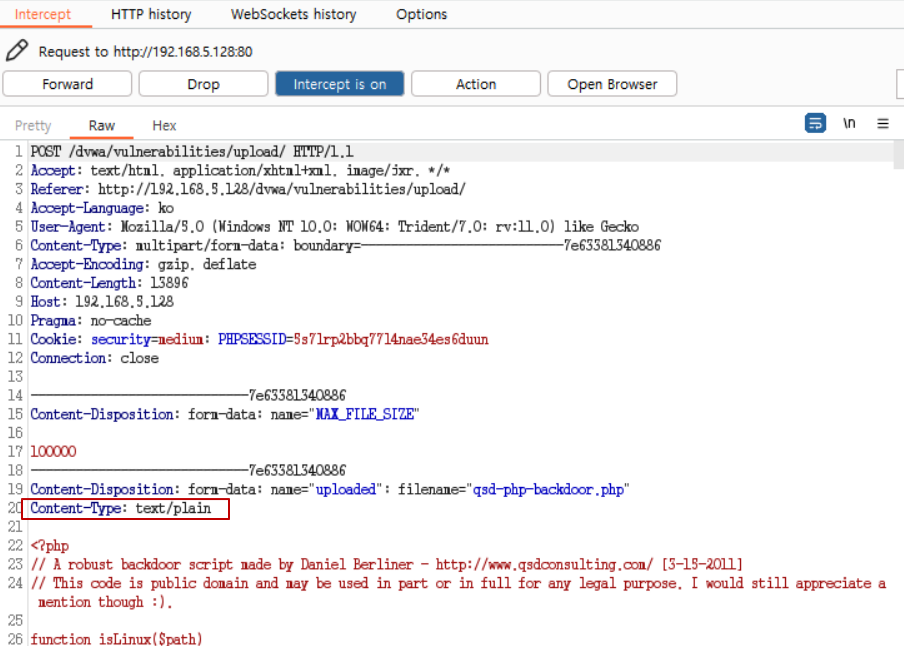Click the MAX_FILE_SIZE field name

364,414
